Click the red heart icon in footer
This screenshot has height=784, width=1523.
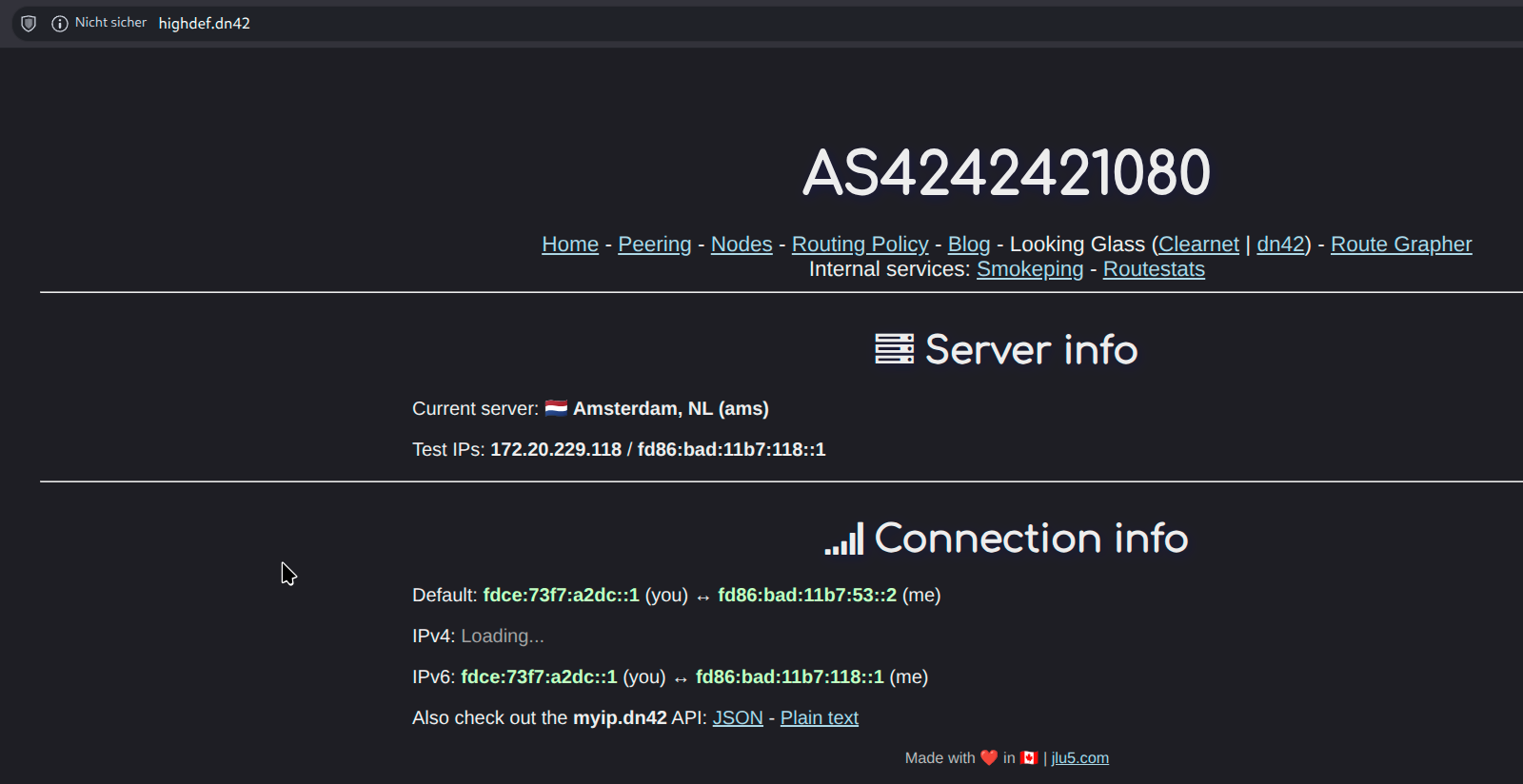pyautogui.click(x=989, y=757)
